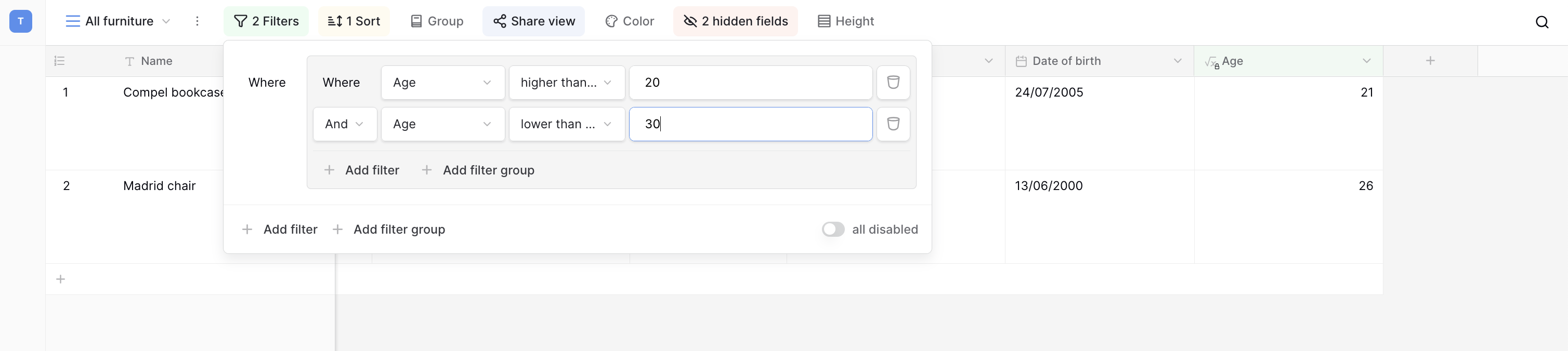Click the blue T workspace avatar
Screen dimensions: 1568x351
[x=21, y=21]
